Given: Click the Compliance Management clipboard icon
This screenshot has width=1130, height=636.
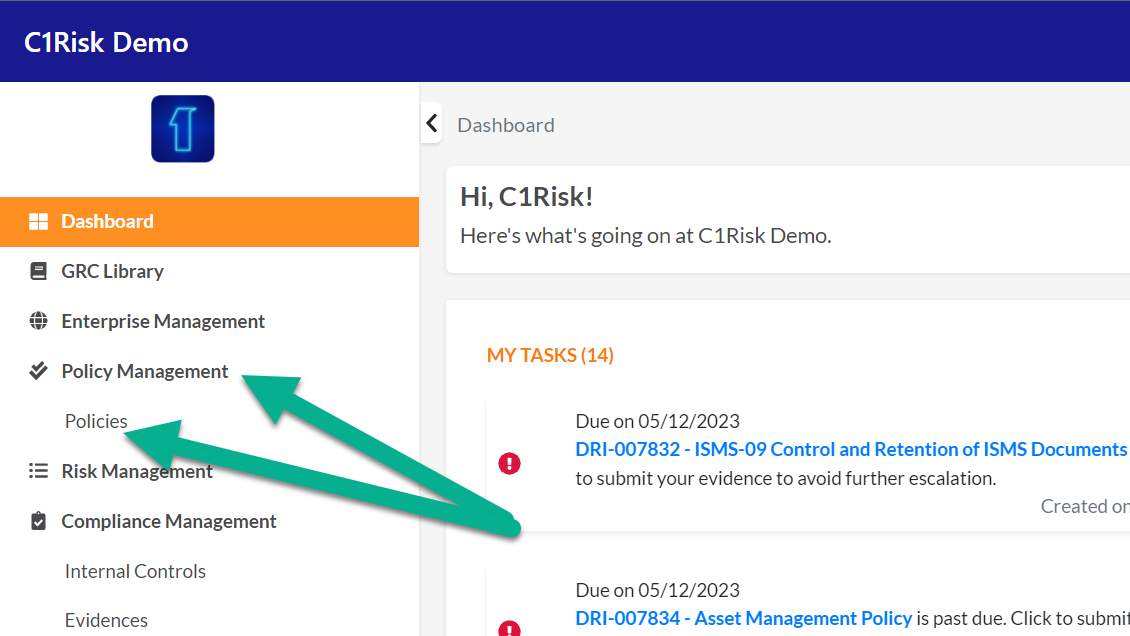Looking at the screenshot, I should (38, 521).
